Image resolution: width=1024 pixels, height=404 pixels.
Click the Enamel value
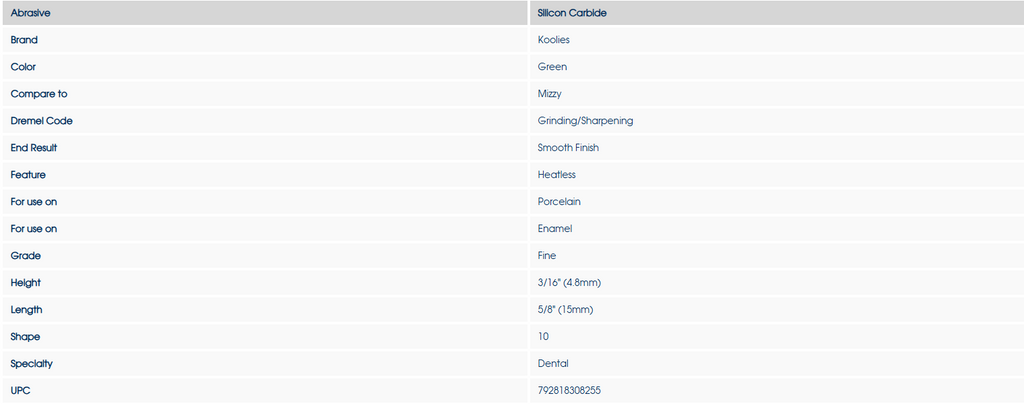pyautogui.click(x=555, y=229)
